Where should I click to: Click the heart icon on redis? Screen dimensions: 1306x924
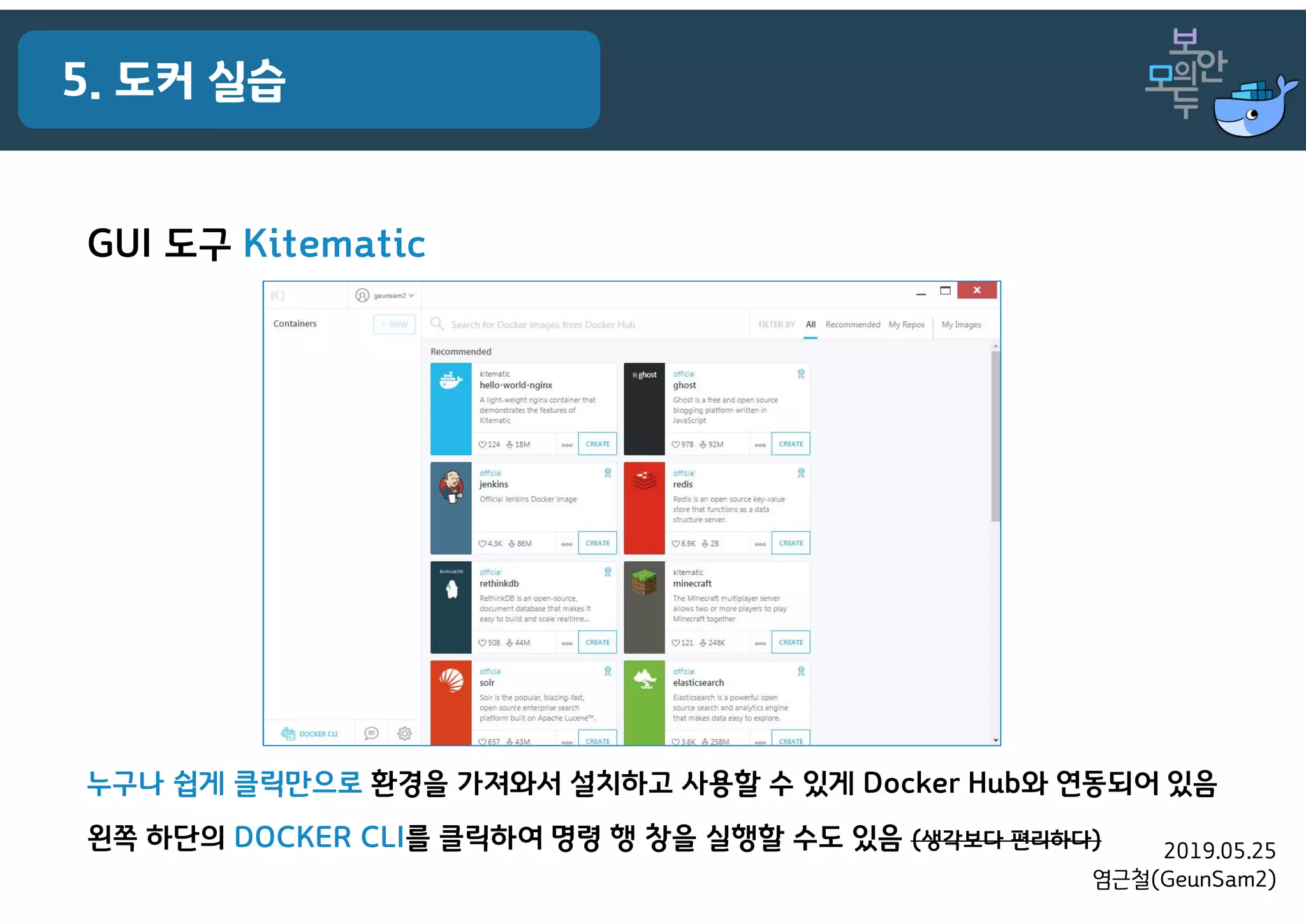point(676,544)
